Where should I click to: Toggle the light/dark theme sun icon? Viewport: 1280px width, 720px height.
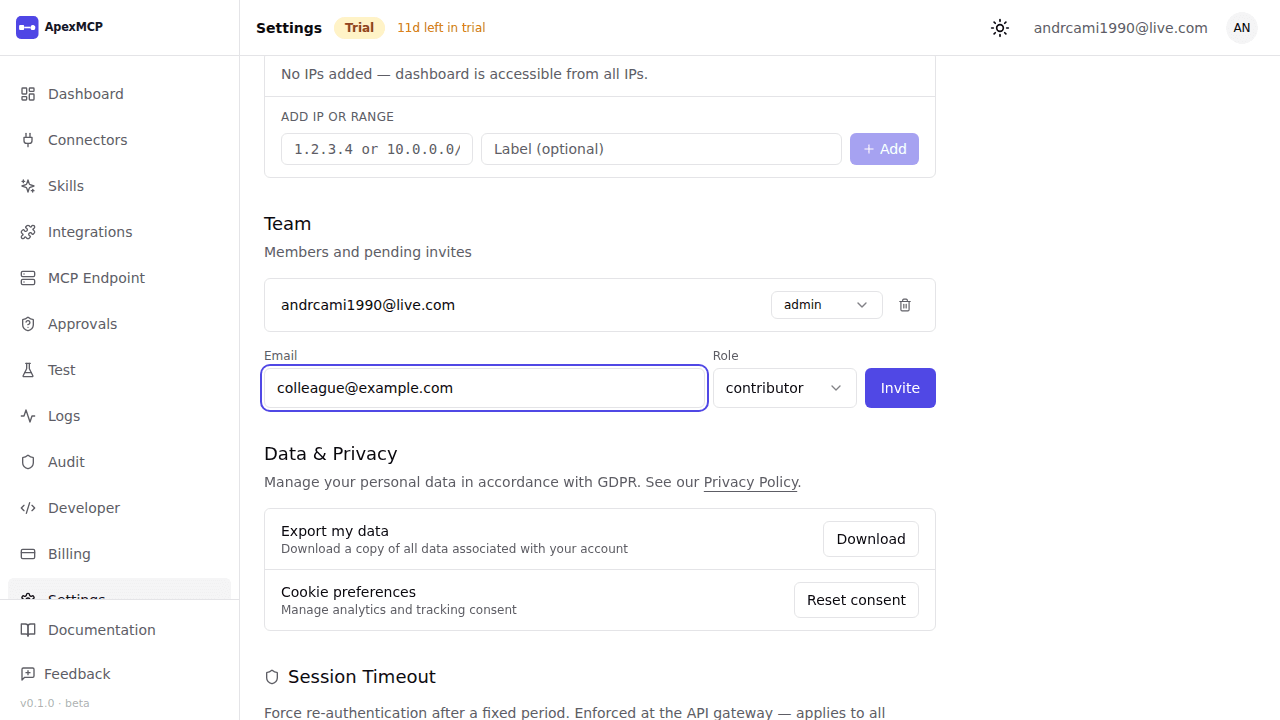click(x=1000, y=28)
